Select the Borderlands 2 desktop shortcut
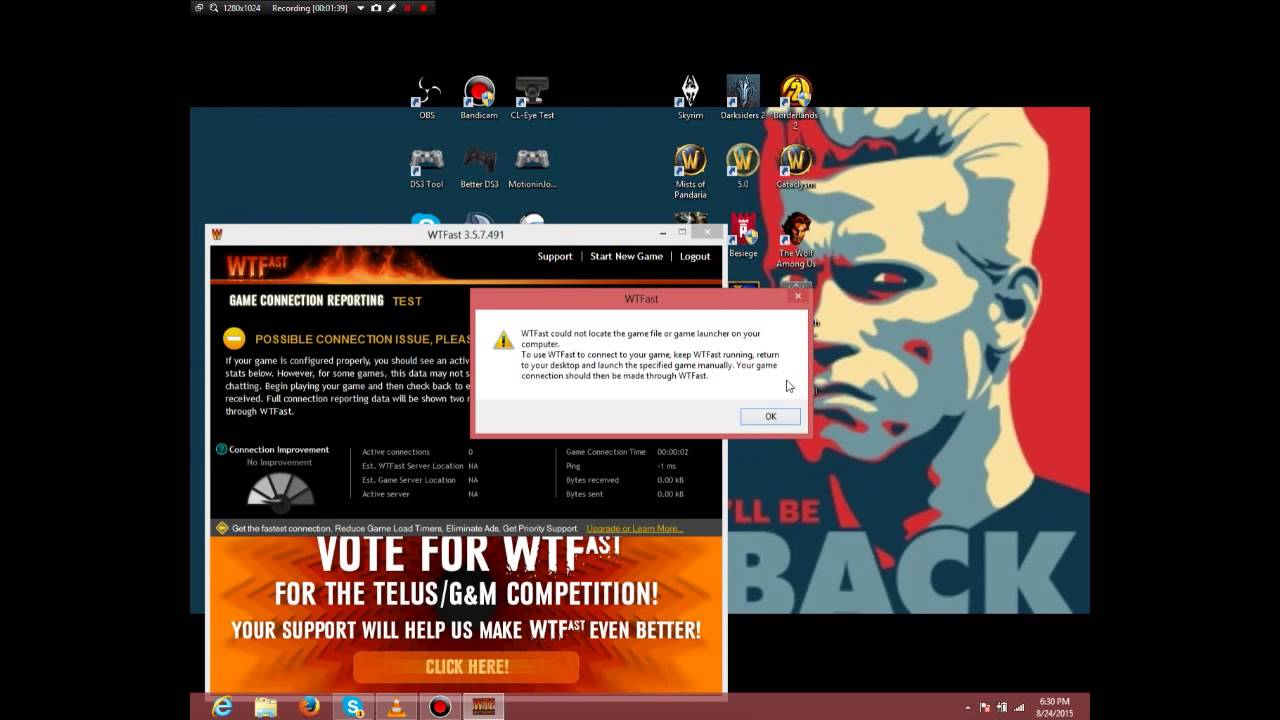Image resolution: width=1280 pixels, height=720 pixels. click(796, 103)
